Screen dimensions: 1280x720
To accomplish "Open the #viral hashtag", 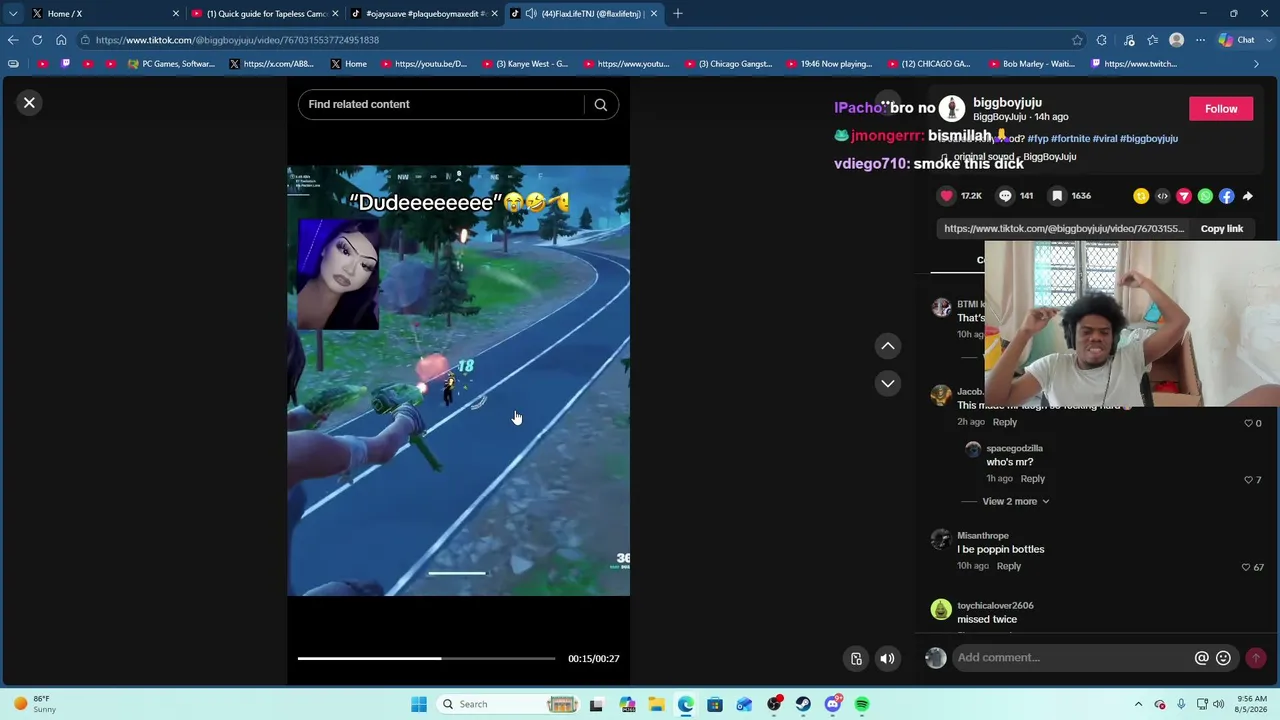I will pyautogui.click(x=1104, y=139).
